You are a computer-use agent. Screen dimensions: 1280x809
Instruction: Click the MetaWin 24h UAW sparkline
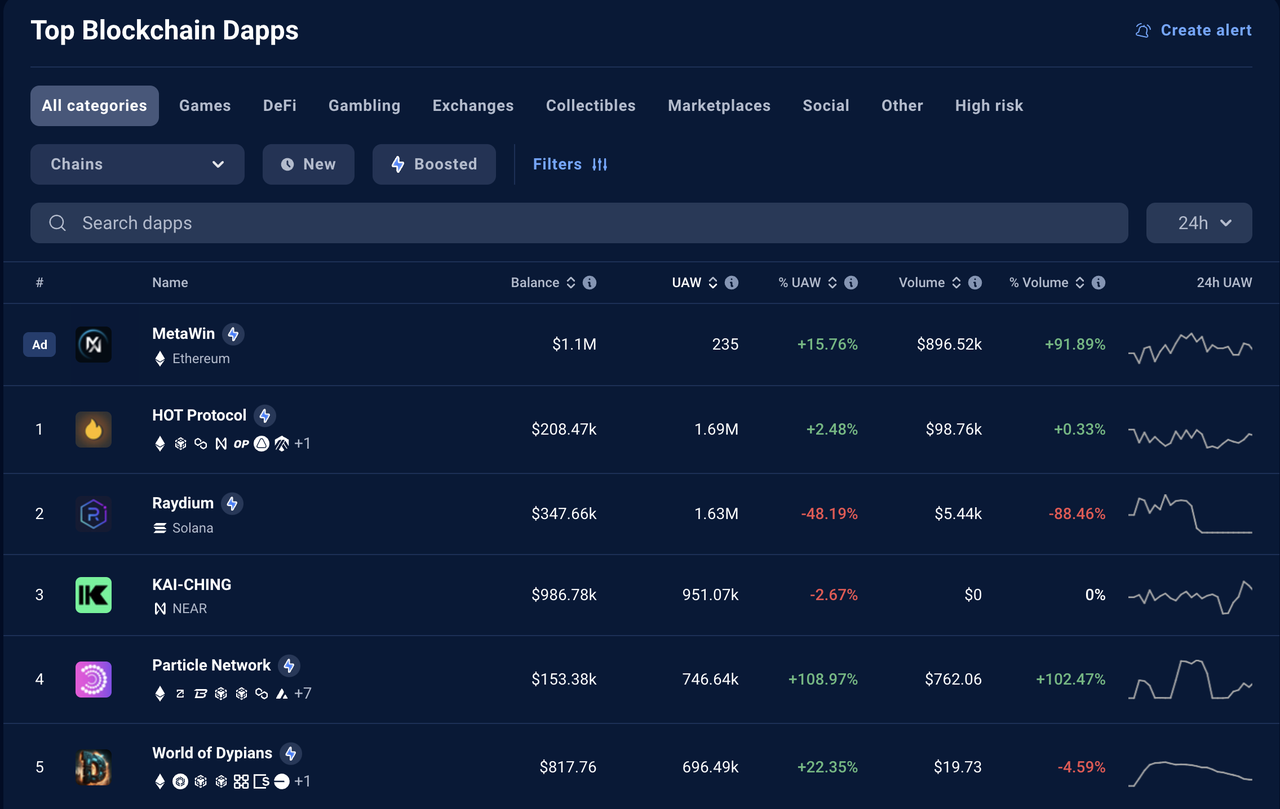(1190, 347)
